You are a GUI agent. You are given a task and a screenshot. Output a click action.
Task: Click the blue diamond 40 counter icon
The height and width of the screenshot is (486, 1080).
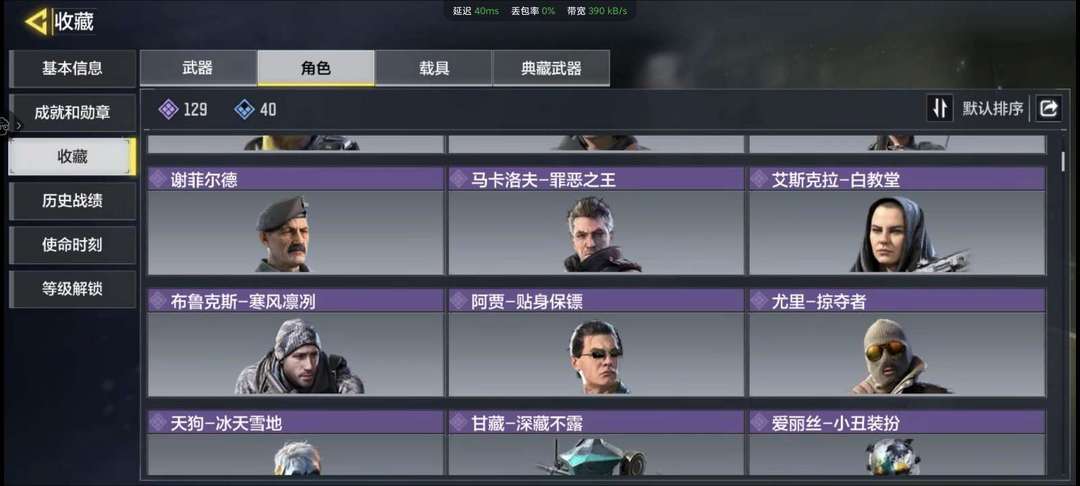pos(245,109)
